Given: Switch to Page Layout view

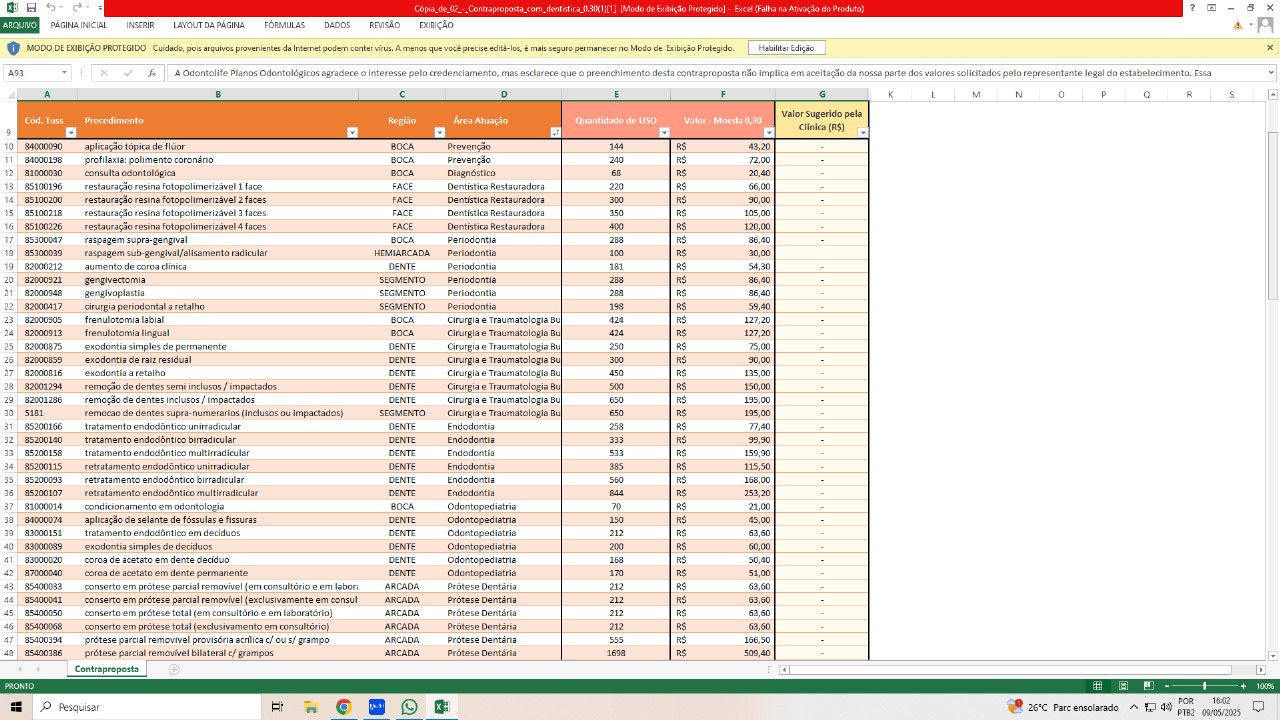Looking at the screenshot, I should pyautogui.click(x=1122, y=686).
